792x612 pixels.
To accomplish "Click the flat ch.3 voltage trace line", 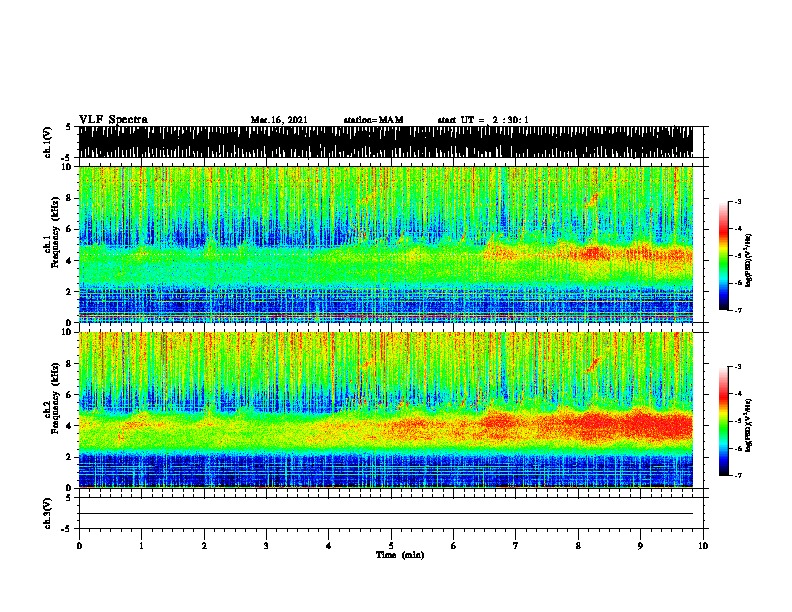I will coord(385,514).
